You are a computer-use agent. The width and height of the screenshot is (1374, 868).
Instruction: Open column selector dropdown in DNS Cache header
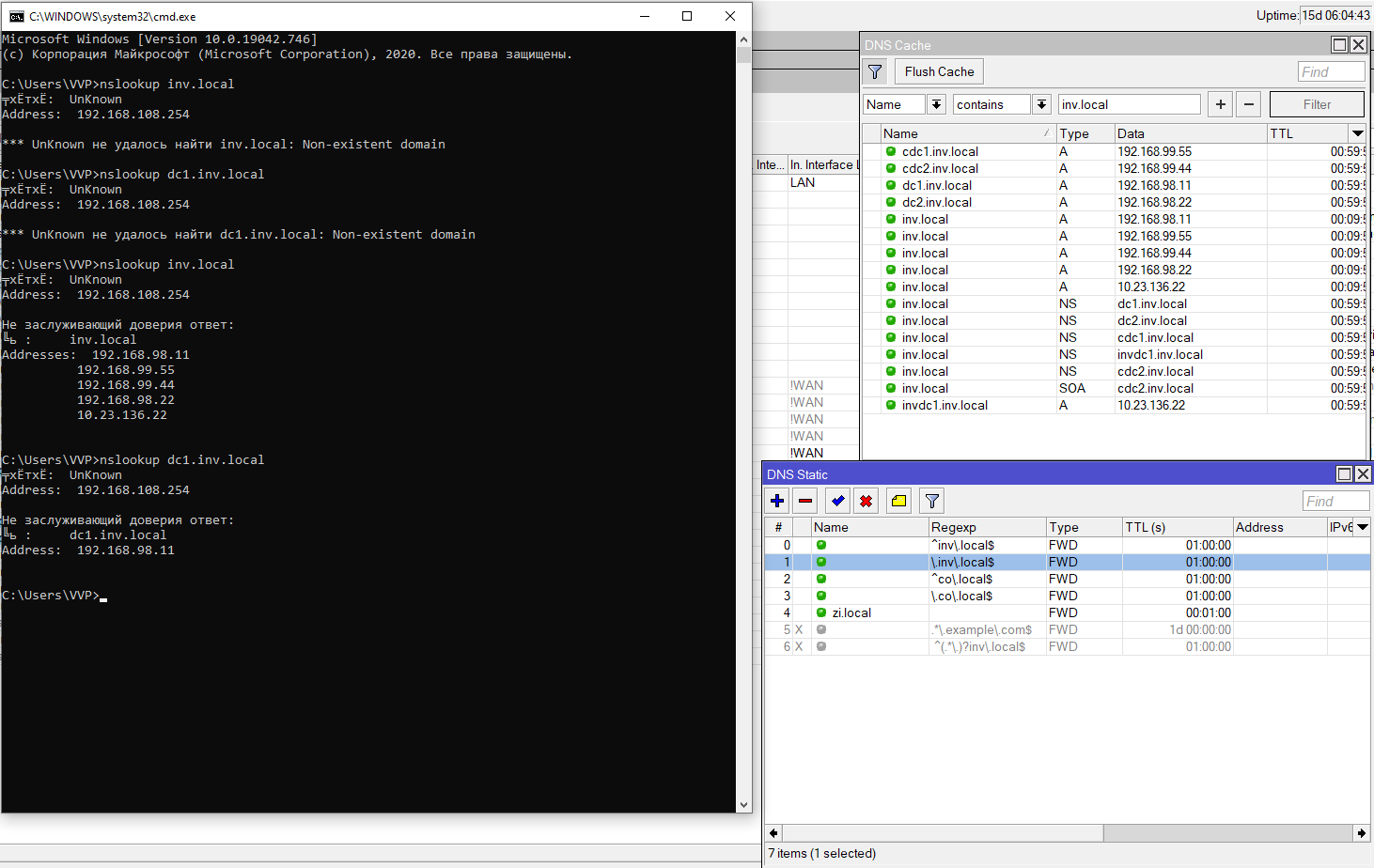1357,133
